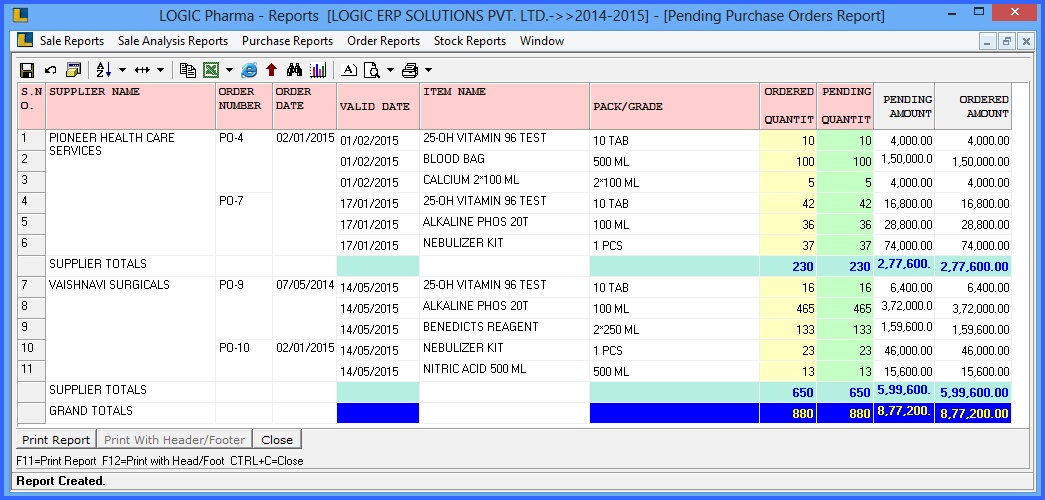Click pack cell 2*250 ML

pos(674,329)
